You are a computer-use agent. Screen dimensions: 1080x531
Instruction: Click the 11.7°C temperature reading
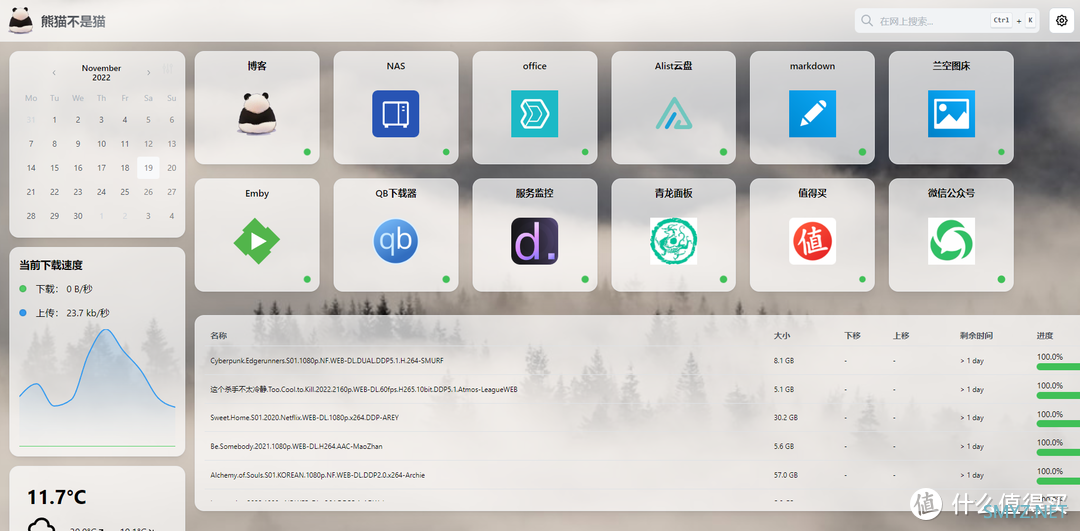[56, 497]
